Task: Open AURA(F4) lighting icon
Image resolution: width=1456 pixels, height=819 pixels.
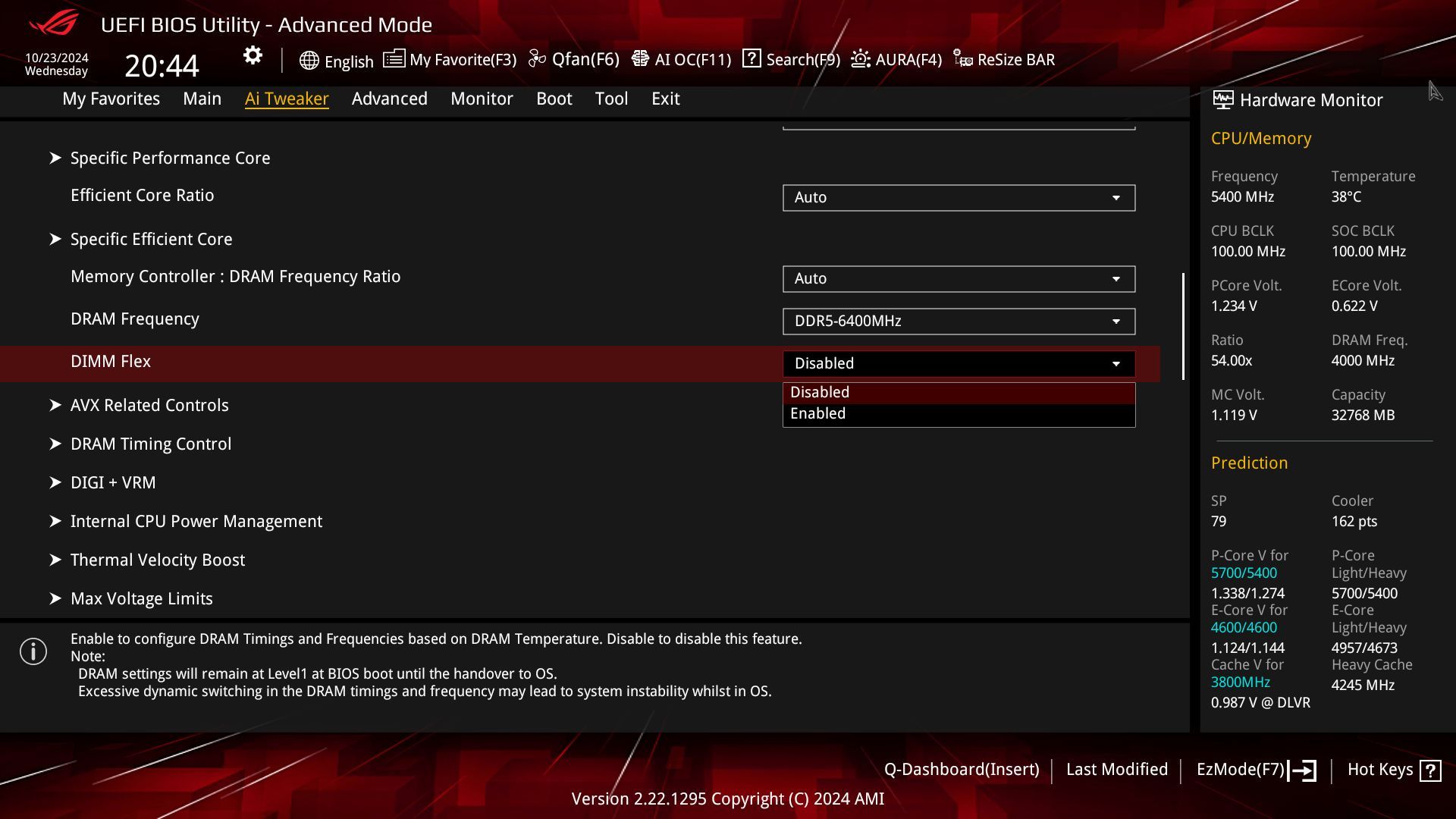Action: [861, 59]
